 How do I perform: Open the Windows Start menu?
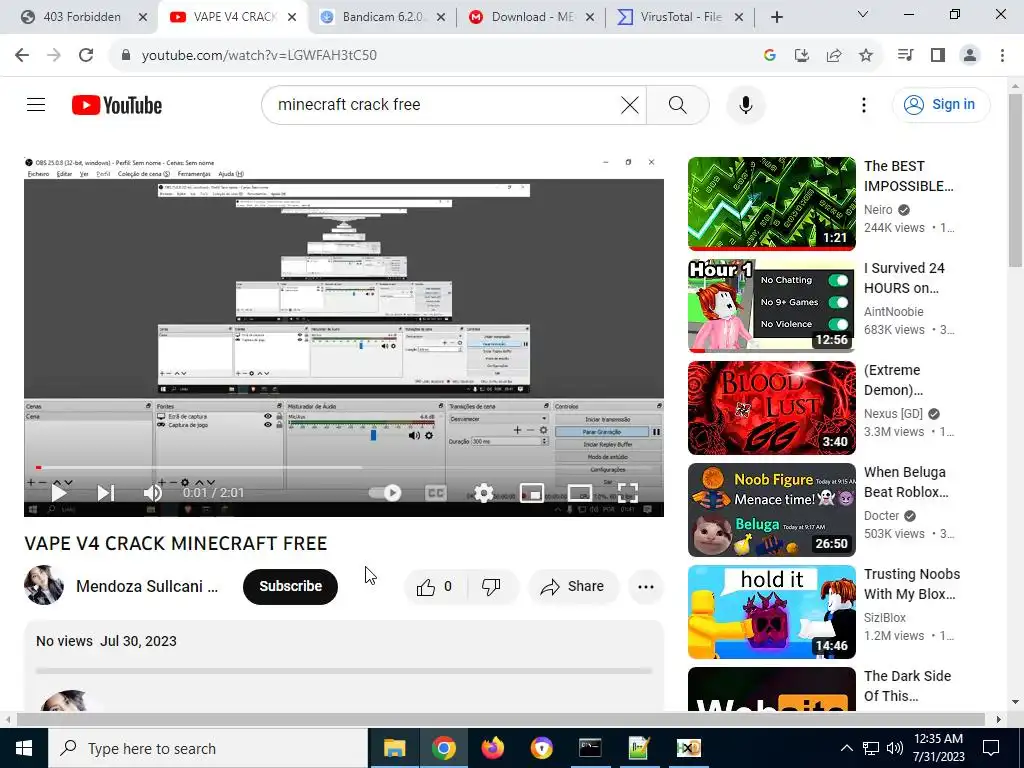pos(24,748)
